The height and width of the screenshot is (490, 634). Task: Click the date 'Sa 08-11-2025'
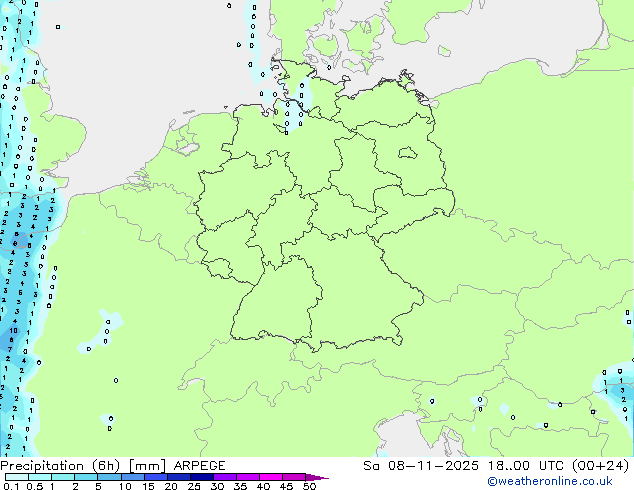tap(421, 466)
